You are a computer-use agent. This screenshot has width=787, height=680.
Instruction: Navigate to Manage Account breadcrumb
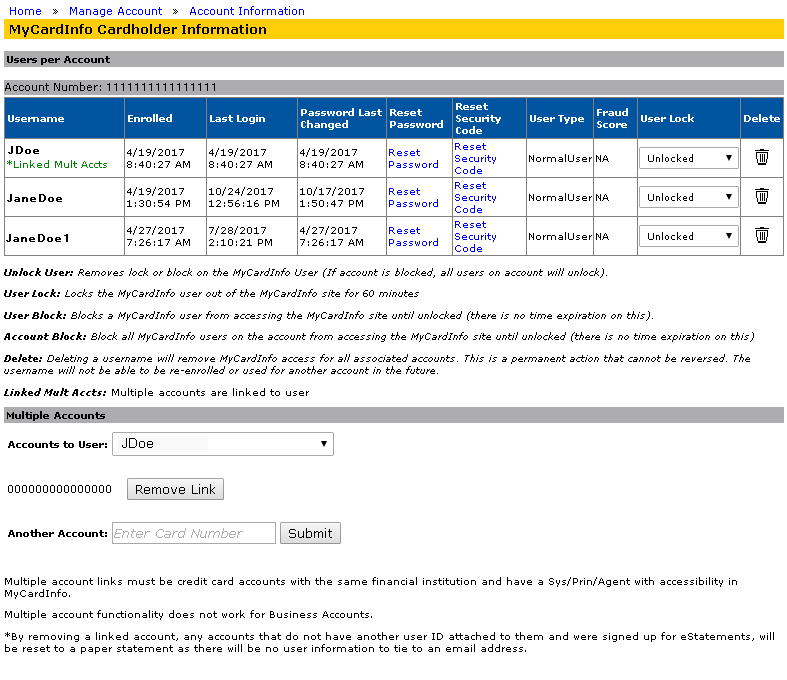[x=115, y=11]
